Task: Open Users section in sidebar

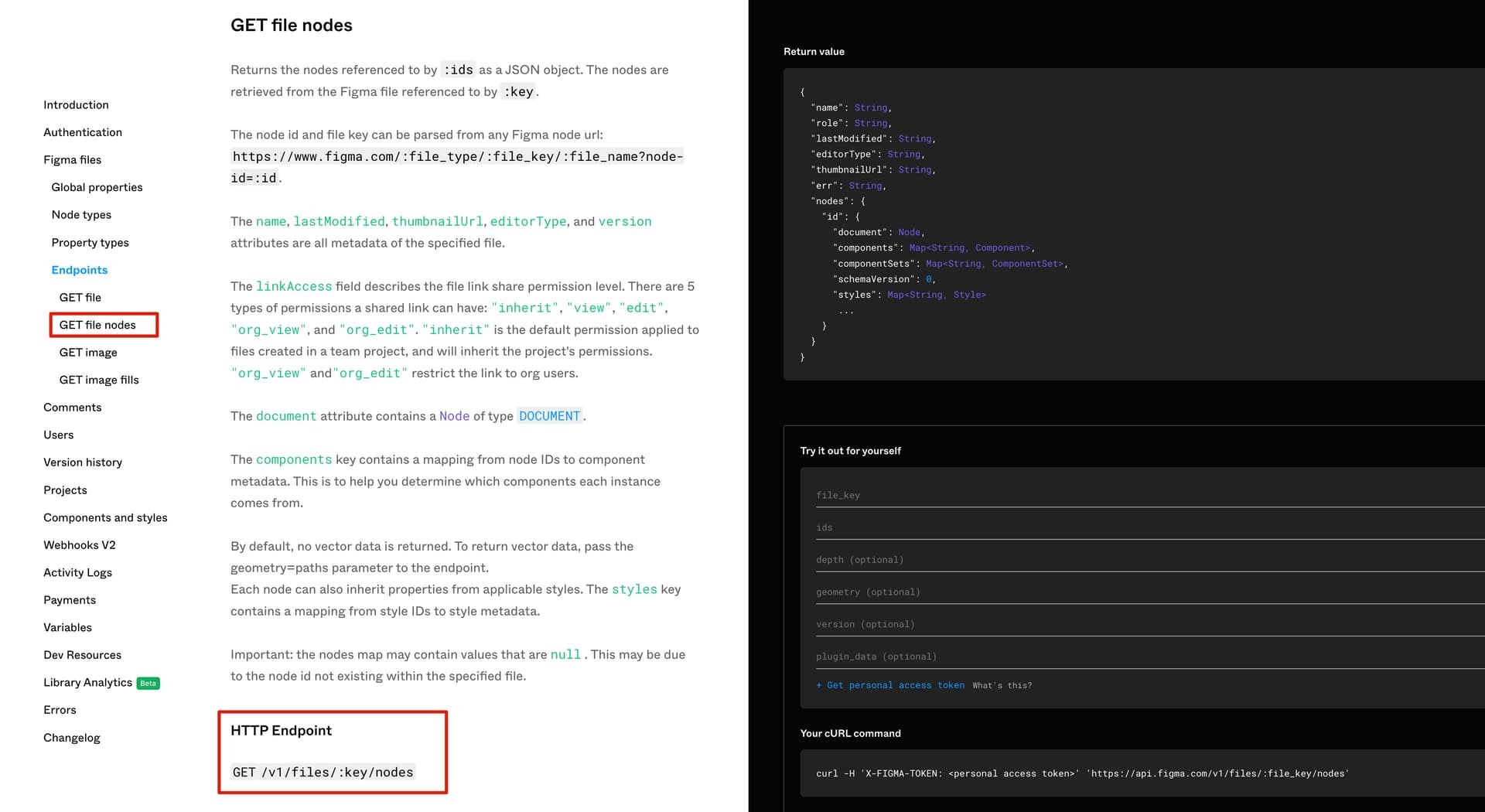Action: pyautogui.click(x=58, y=435)
